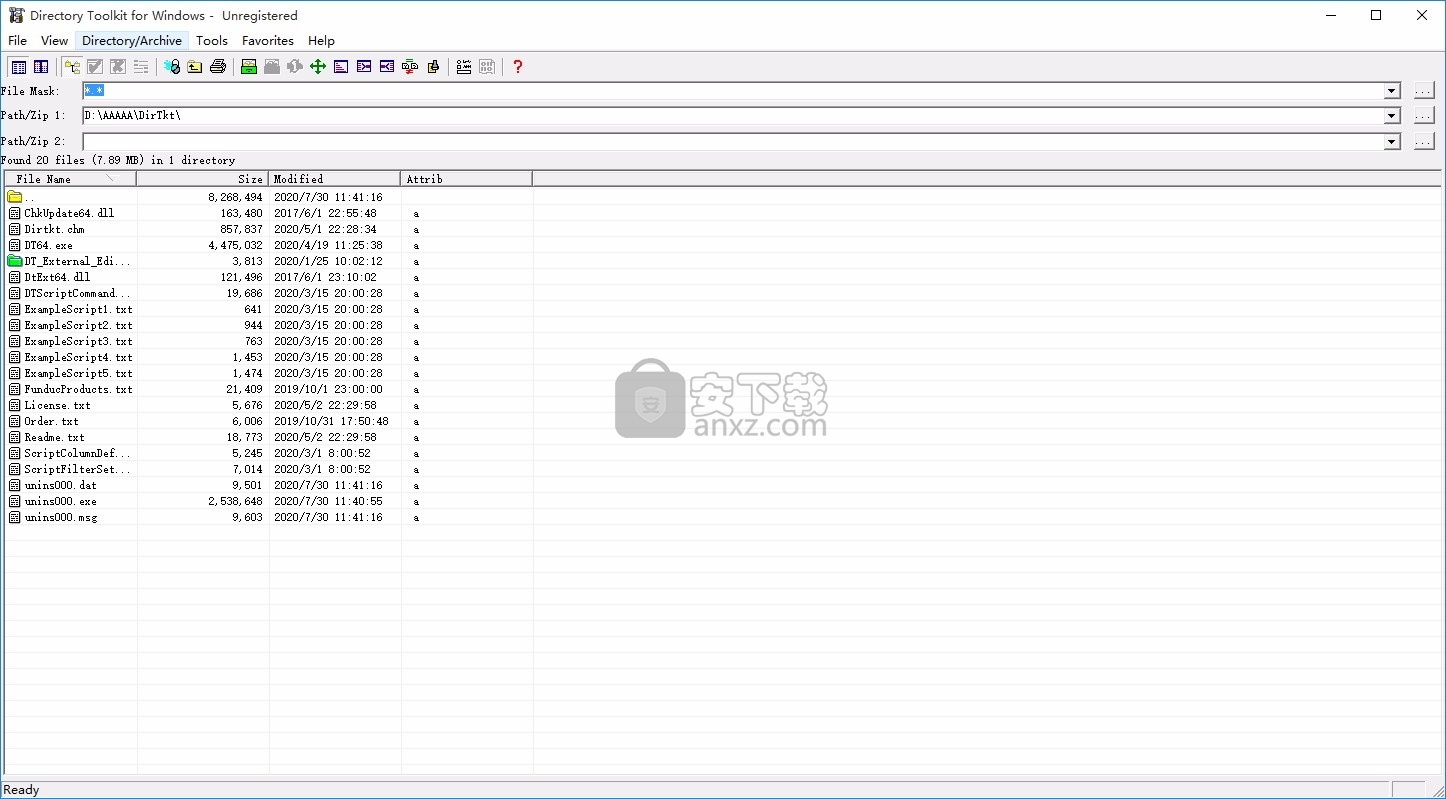Select the Order.txt file
1446x799 pixels.
coord(51,421)
